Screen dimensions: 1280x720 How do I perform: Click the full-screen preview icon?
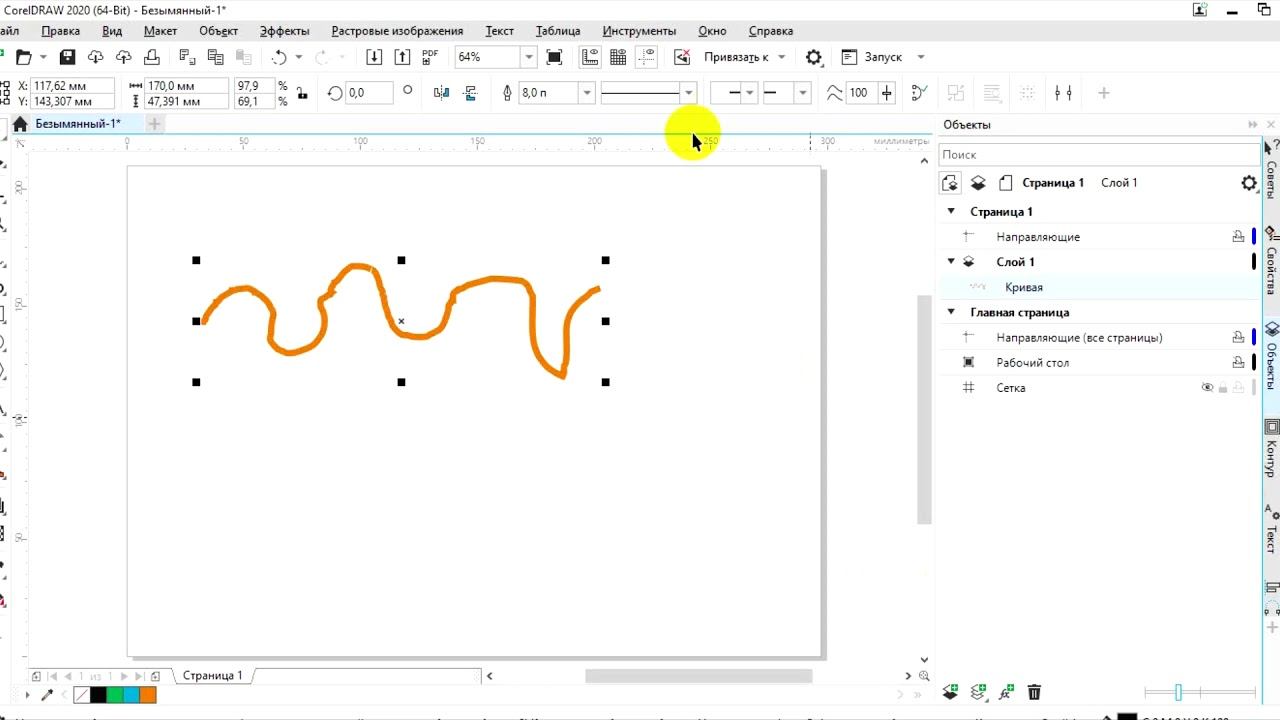554,57
